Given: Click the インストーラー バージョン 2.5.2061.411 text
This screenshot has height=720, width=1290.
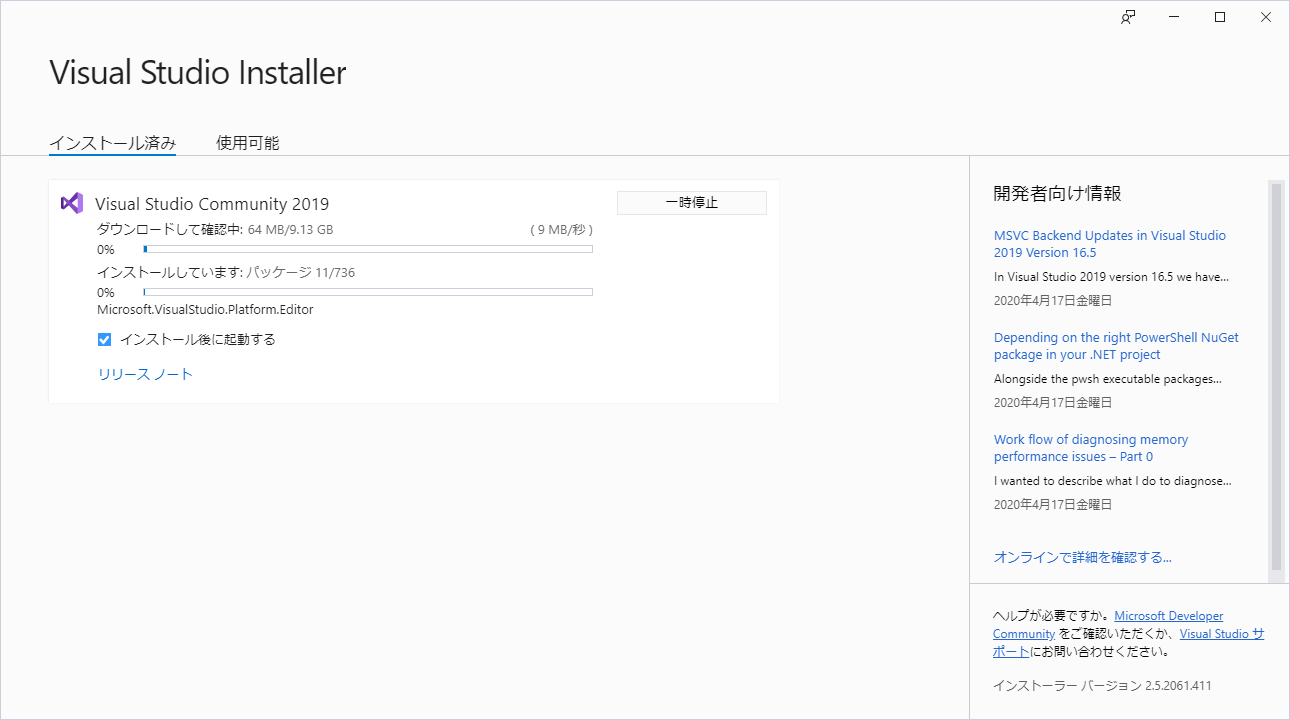Looking at the screenshot, I should 1102,686.
